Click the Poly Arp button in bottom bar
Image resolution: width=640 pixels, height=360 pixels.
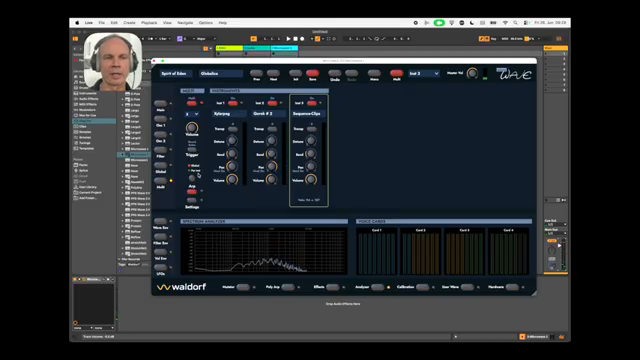(x=288, y=287)
